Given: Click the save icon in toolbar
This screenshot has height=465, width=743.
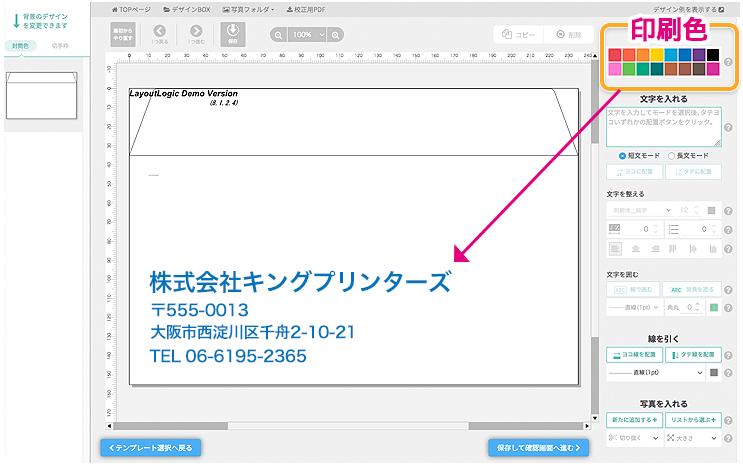Looking at the screenshot, I should click(231, 36).
